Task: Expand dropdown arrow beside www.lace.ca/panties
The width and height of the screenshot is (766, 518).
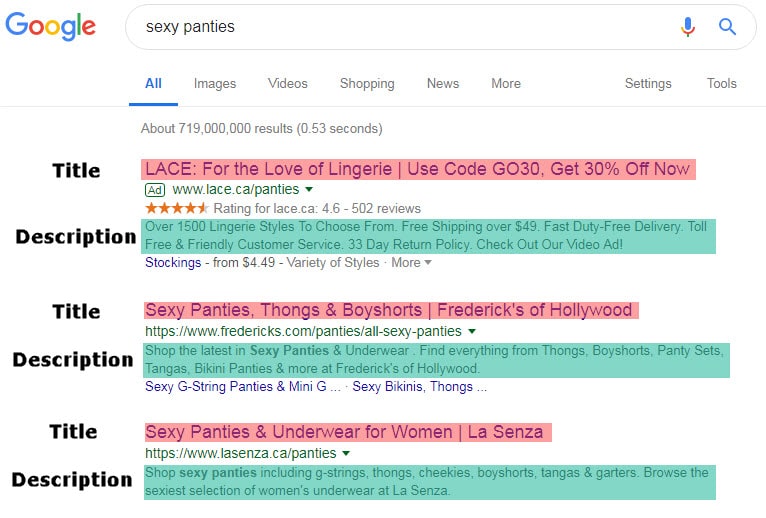Action: pyautogui.click(x=309, y=190)
